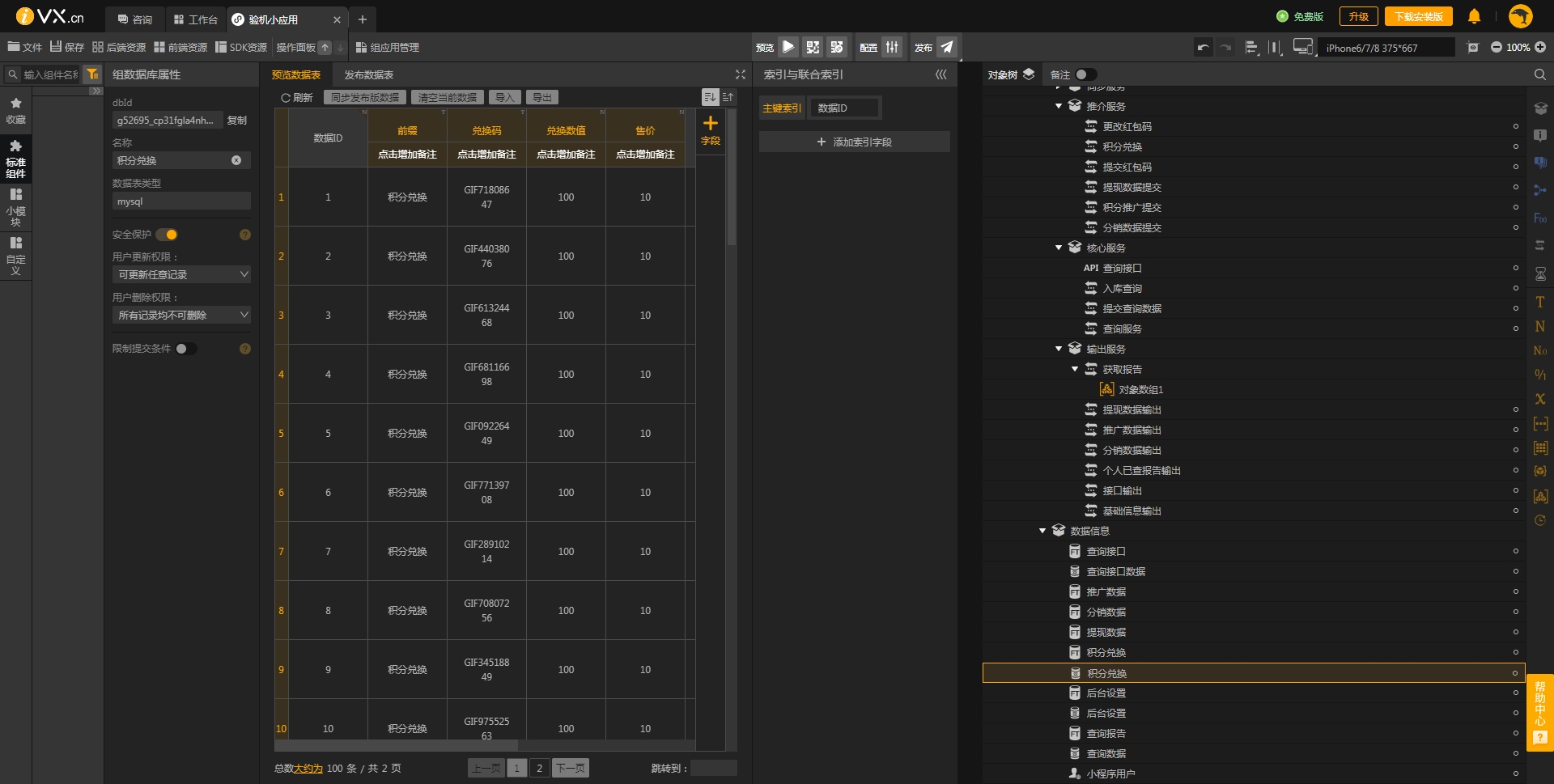
Task: Click the 导入 import button
Action: pyautogui.click(x=505, y=97)
